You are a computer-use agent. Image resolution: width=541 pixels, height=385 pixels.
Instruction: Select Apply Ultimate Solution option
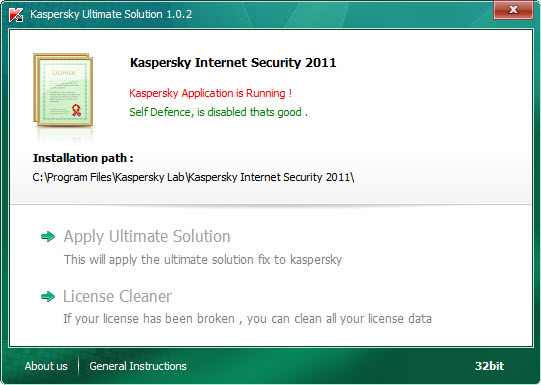[147, 237]
